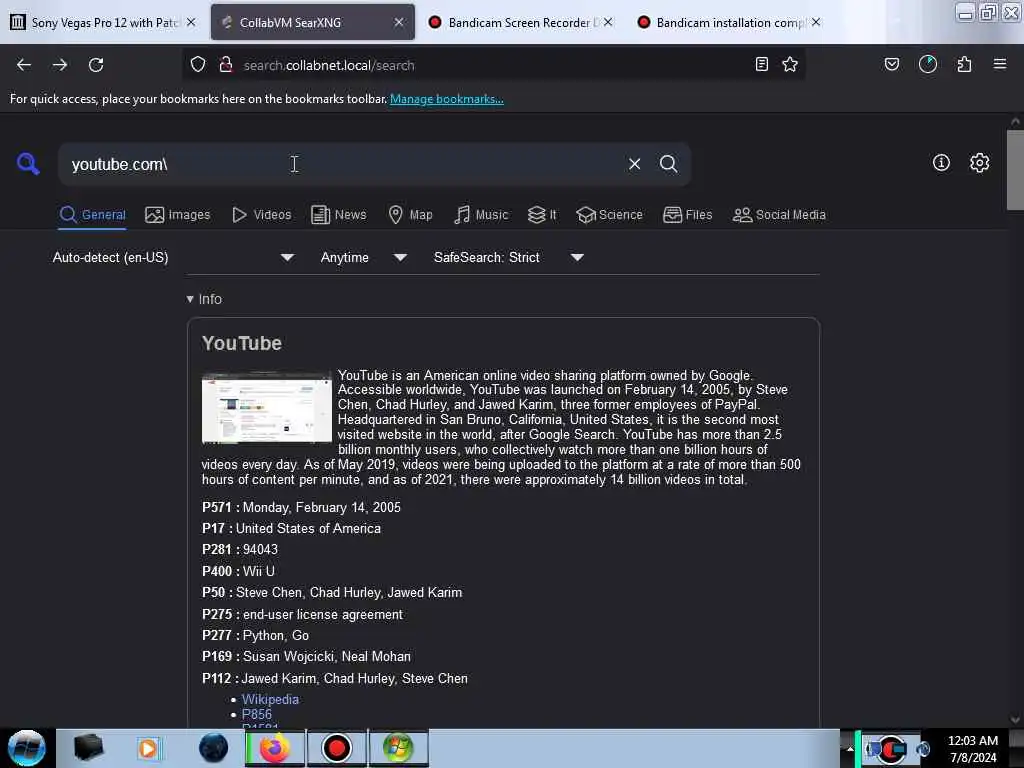Screen dimensions: 1024x768
Task: Open the Wikipedia link in infobox
Action: point(270,699)
